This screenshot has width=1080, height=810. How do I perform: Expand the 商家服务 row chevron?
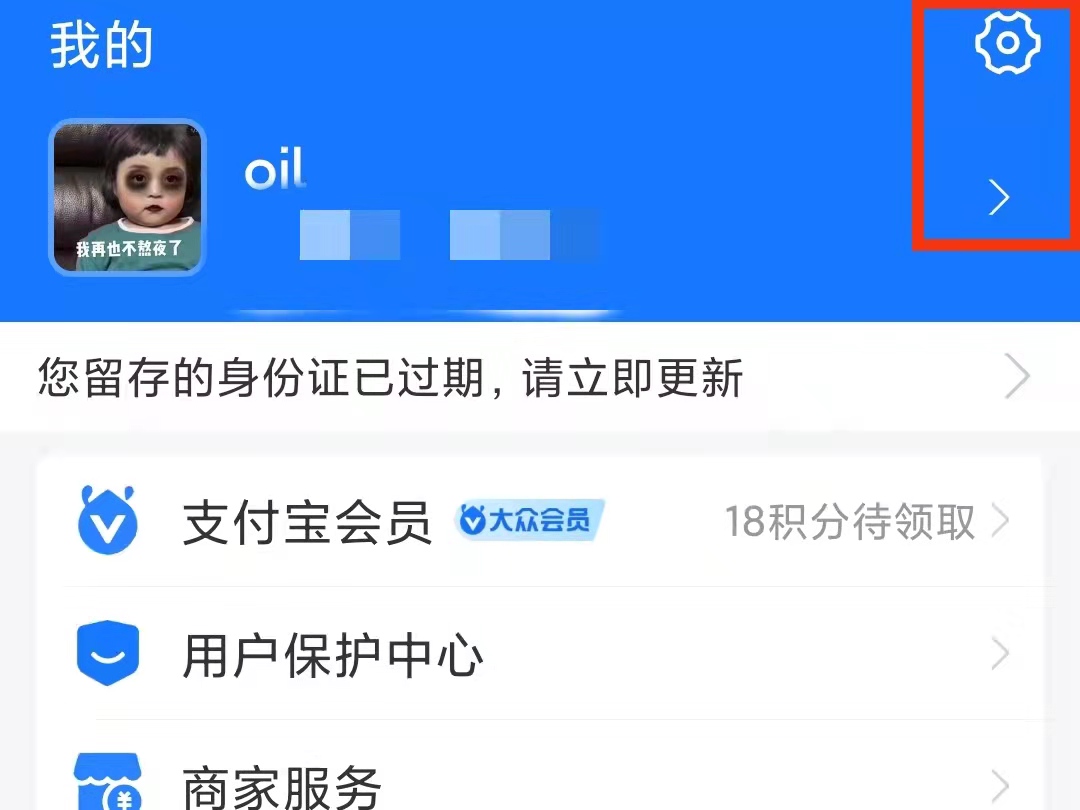pos(1000,786)
